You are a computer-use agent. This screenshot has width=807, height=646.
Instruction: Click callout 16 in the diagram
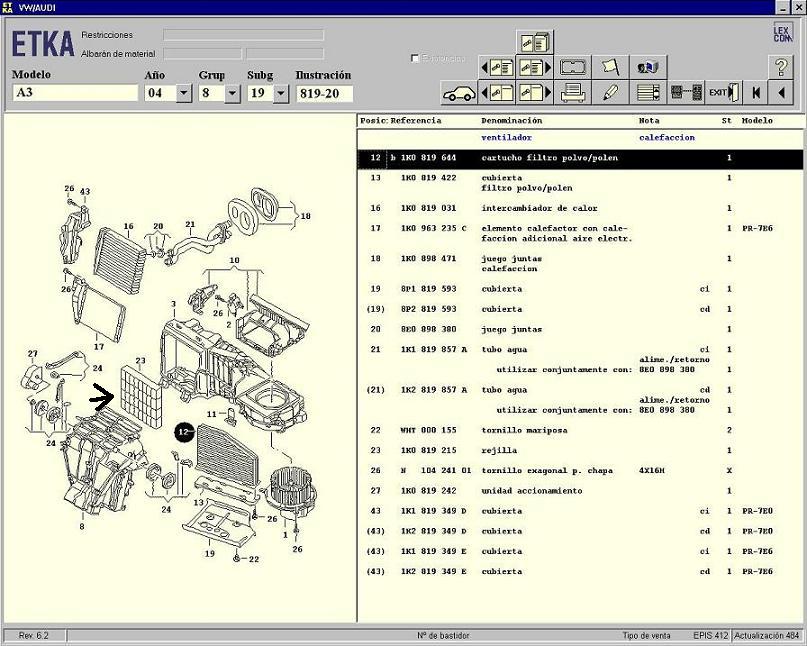click(129, 226)
